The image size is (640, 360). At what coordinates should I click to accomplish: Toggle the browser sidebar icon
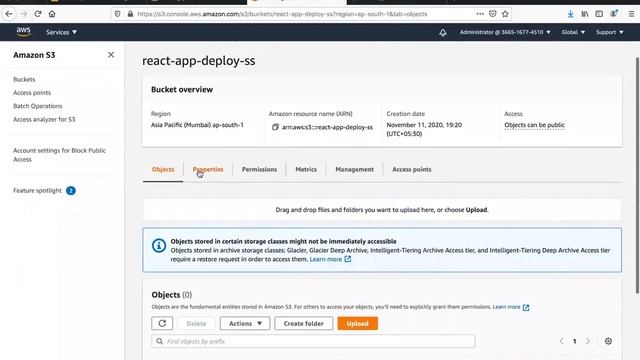[599, 14]
